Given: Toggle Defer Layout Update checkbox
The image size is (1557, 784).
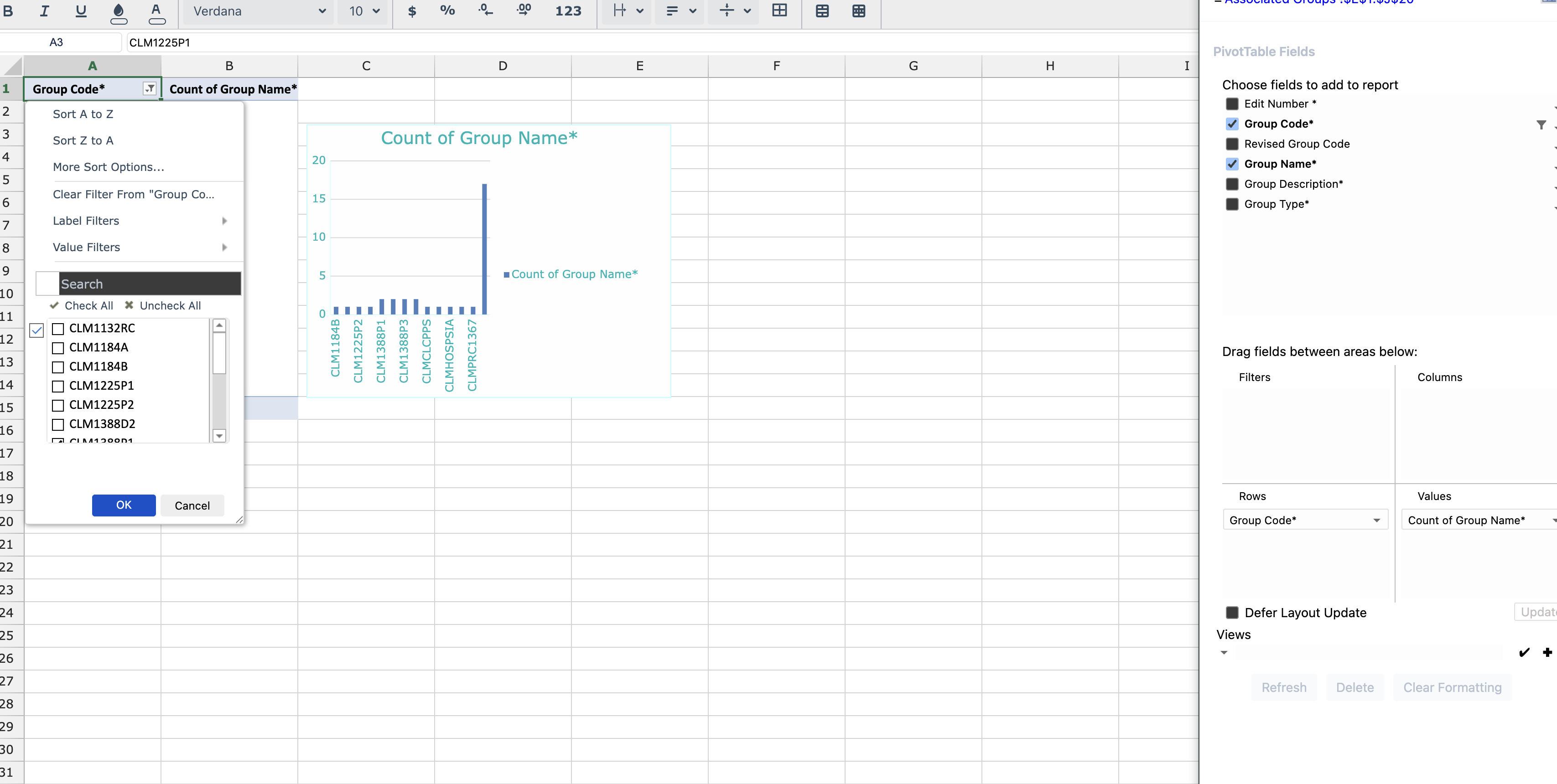Looking at the screenshot, I should (1232, 613).
